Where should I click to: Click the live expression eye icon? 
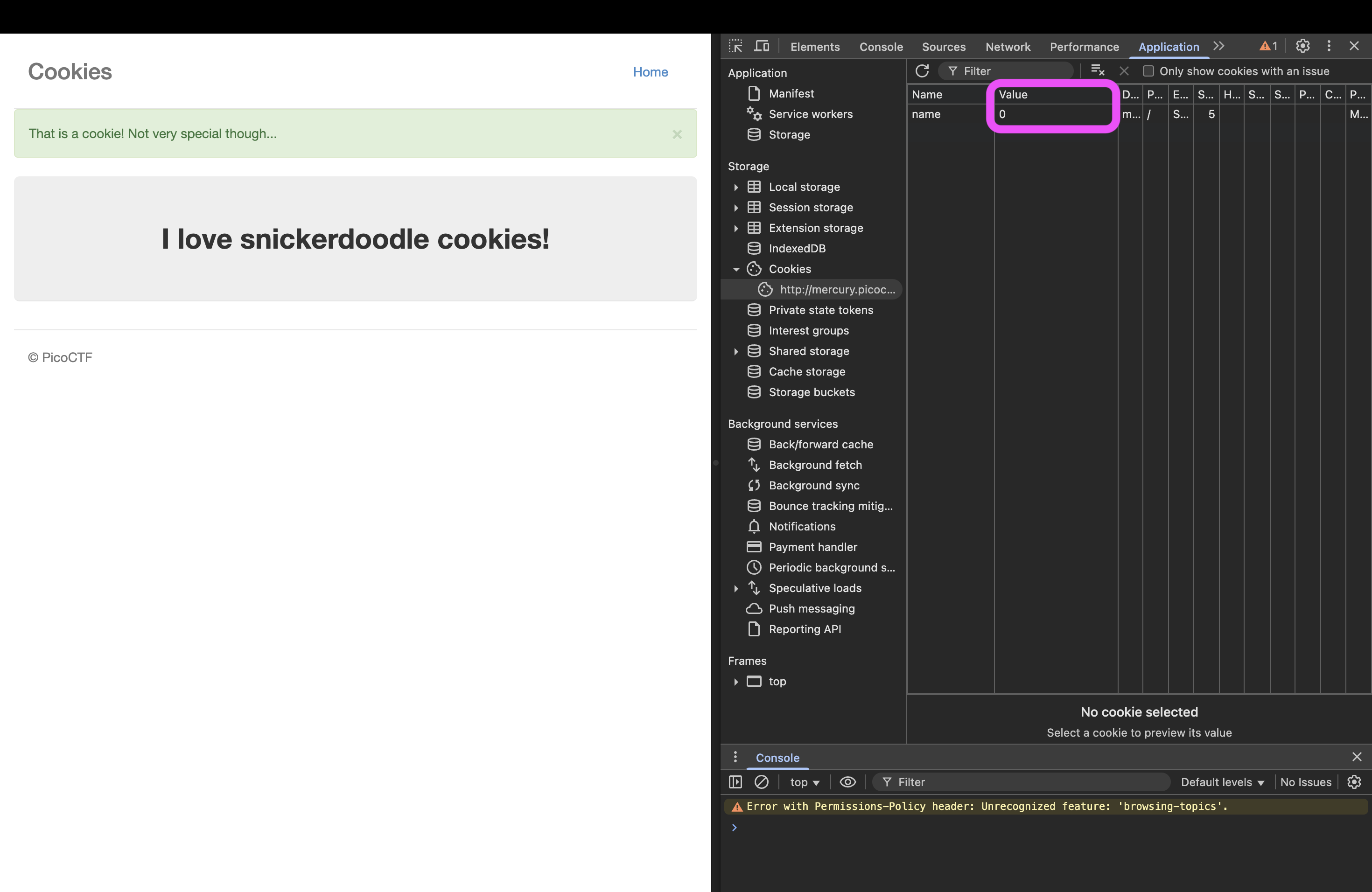(x=847, y=782)
